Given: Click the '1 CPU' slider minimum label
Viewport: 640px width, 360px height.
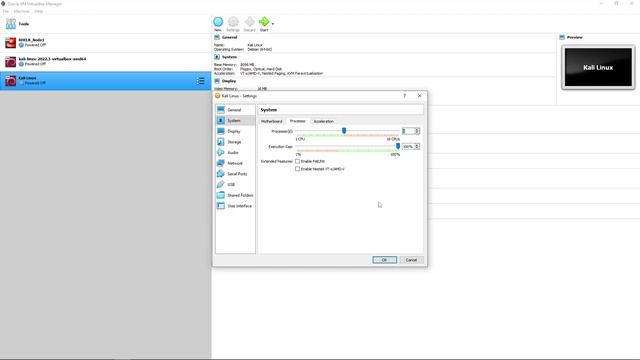Looking at the screenshot, I should (300, 139).
